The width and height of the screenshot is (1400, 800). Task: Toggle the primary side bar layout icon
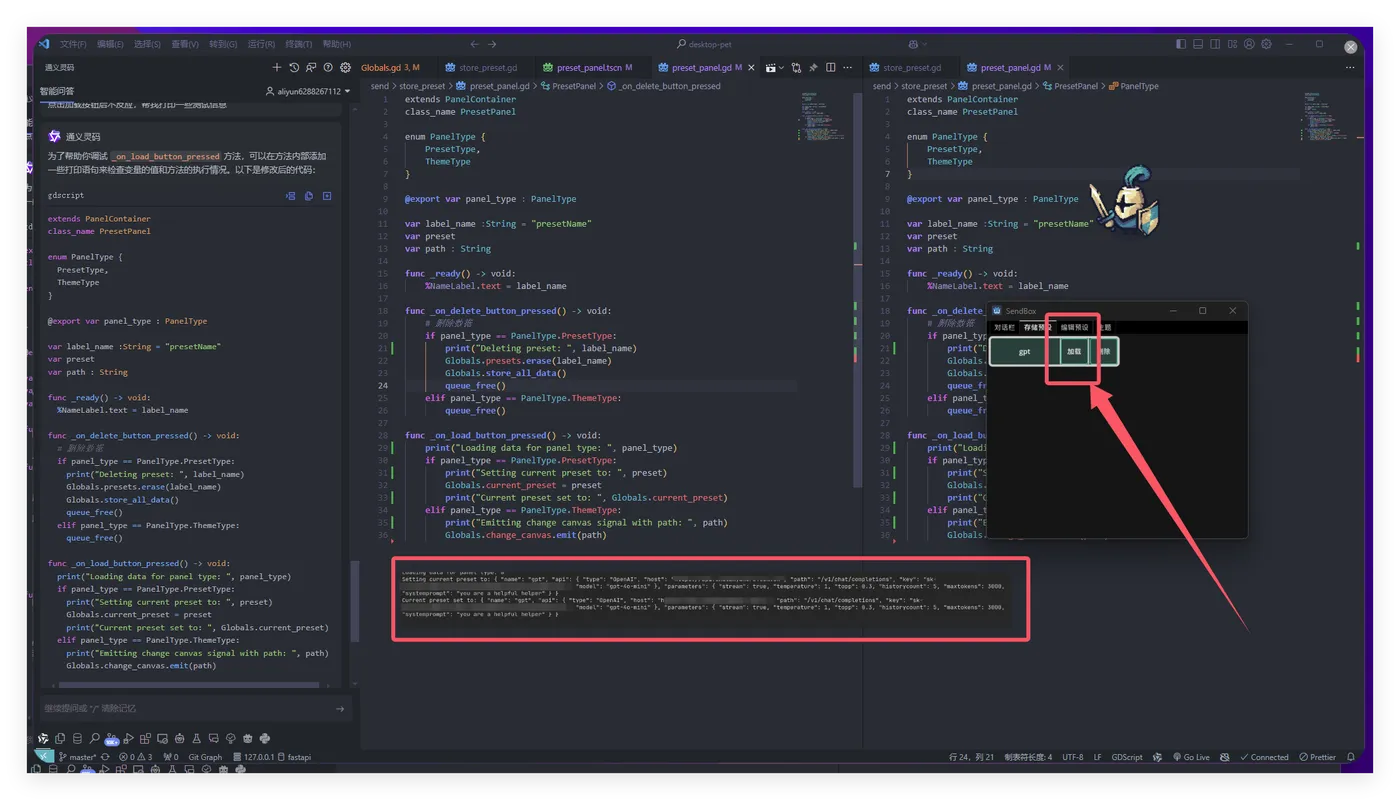pyautogui.click(x=1181, y=44)
